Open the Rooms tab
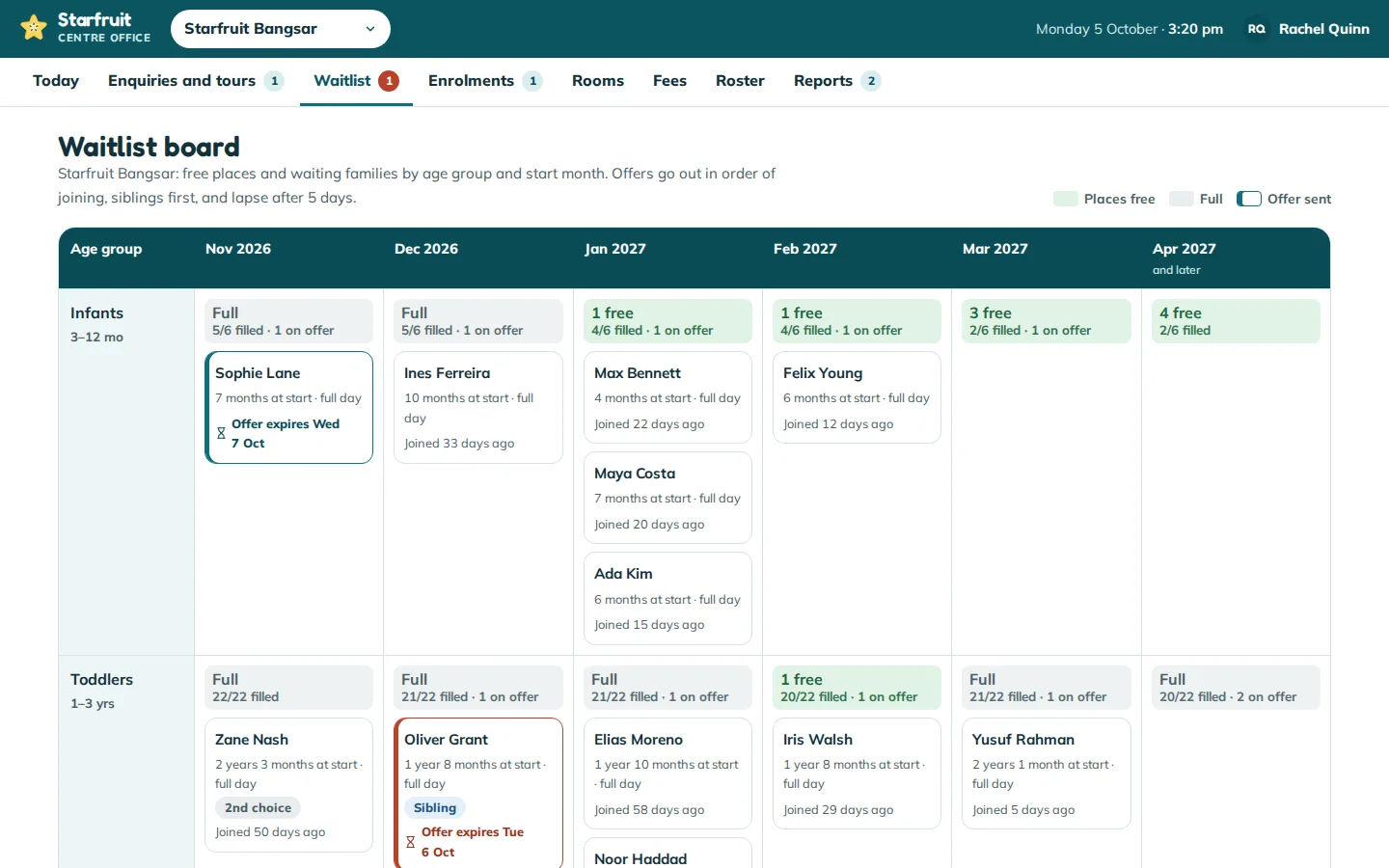 tap(598, 81)
